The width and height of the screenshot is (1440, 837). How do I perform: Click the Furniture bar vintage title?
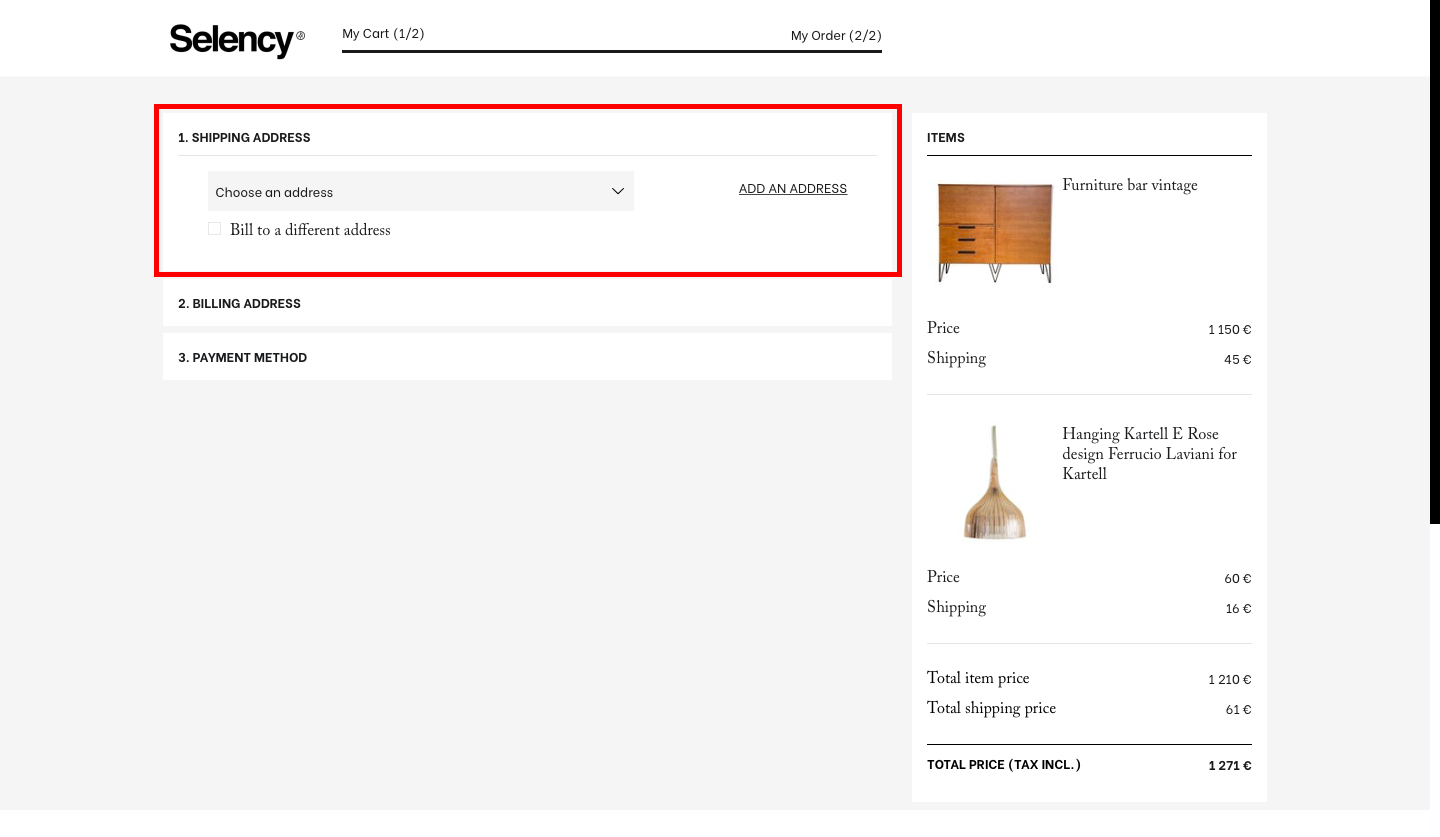pyautogui.click(x=1130, y=186)
